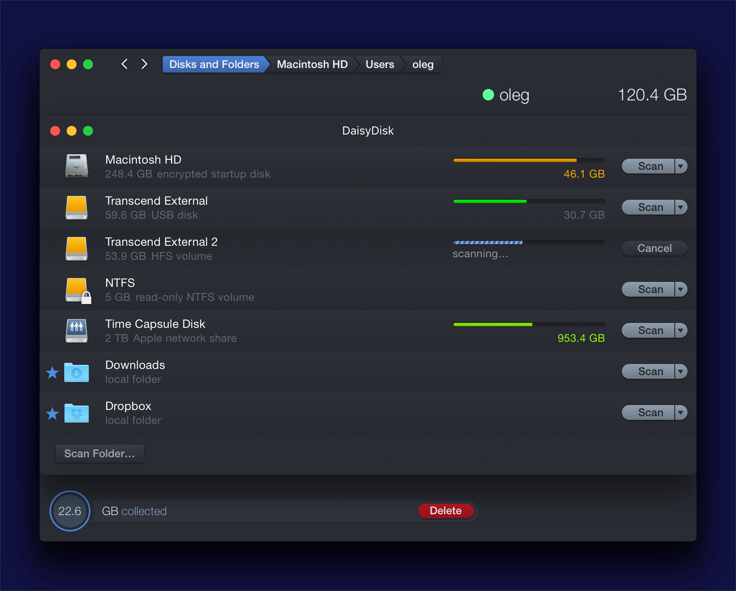Viewport: 736px width, 591px height.
Task: Cancel the Transcend External 2 scan
Action: click(x=654, y=248)
